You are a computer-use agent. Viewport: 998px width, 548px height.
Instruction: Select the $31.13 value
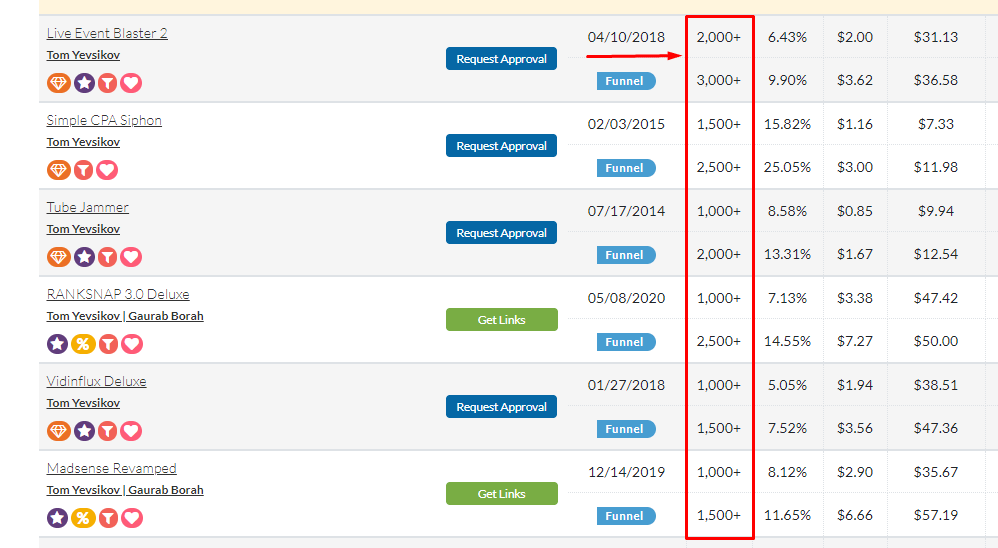pyautogui.click(x=936, y=37)
